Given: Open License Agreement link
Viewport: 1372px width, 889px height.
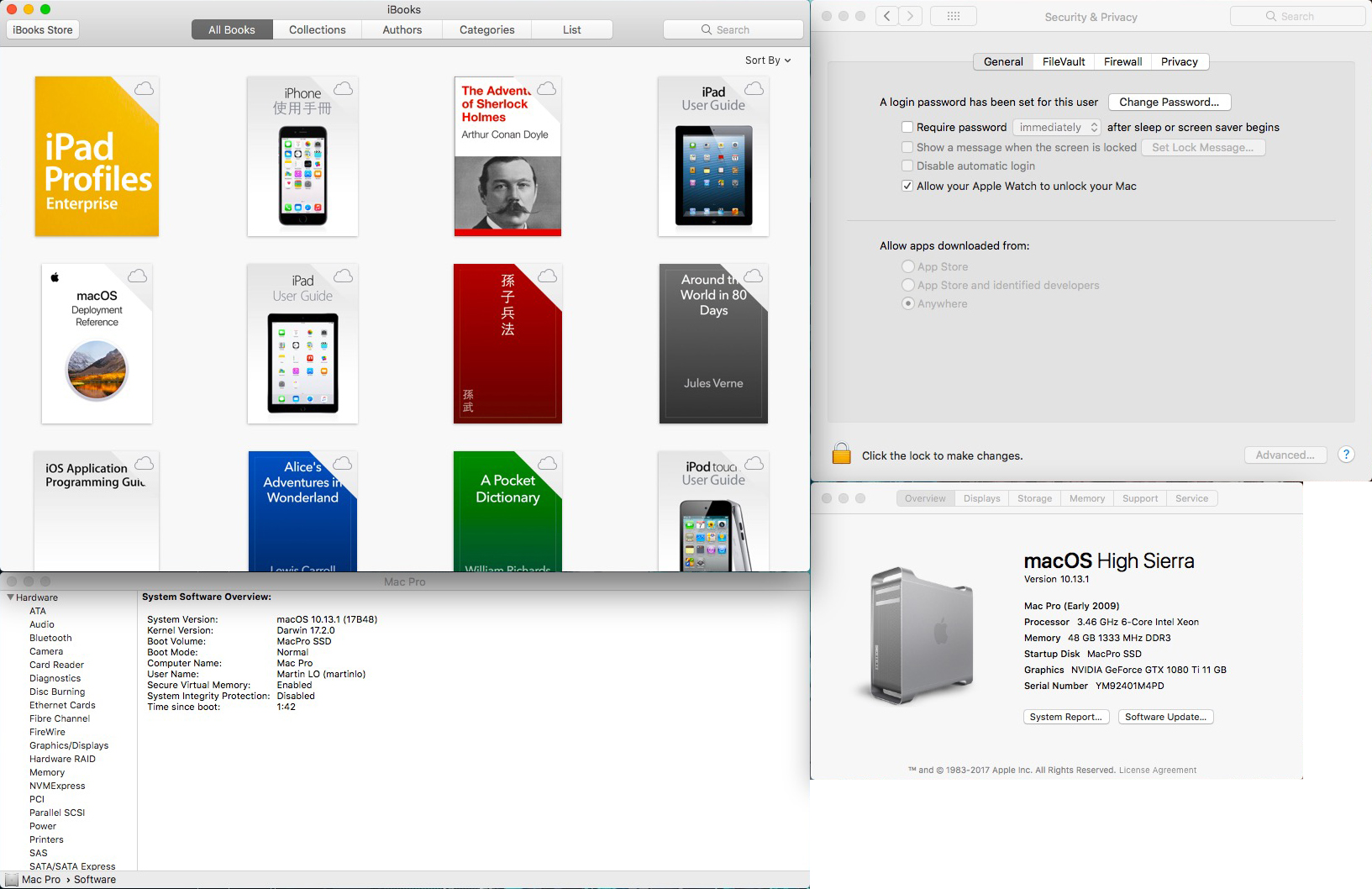Looking at the screenshot, I should (1158, 770).
